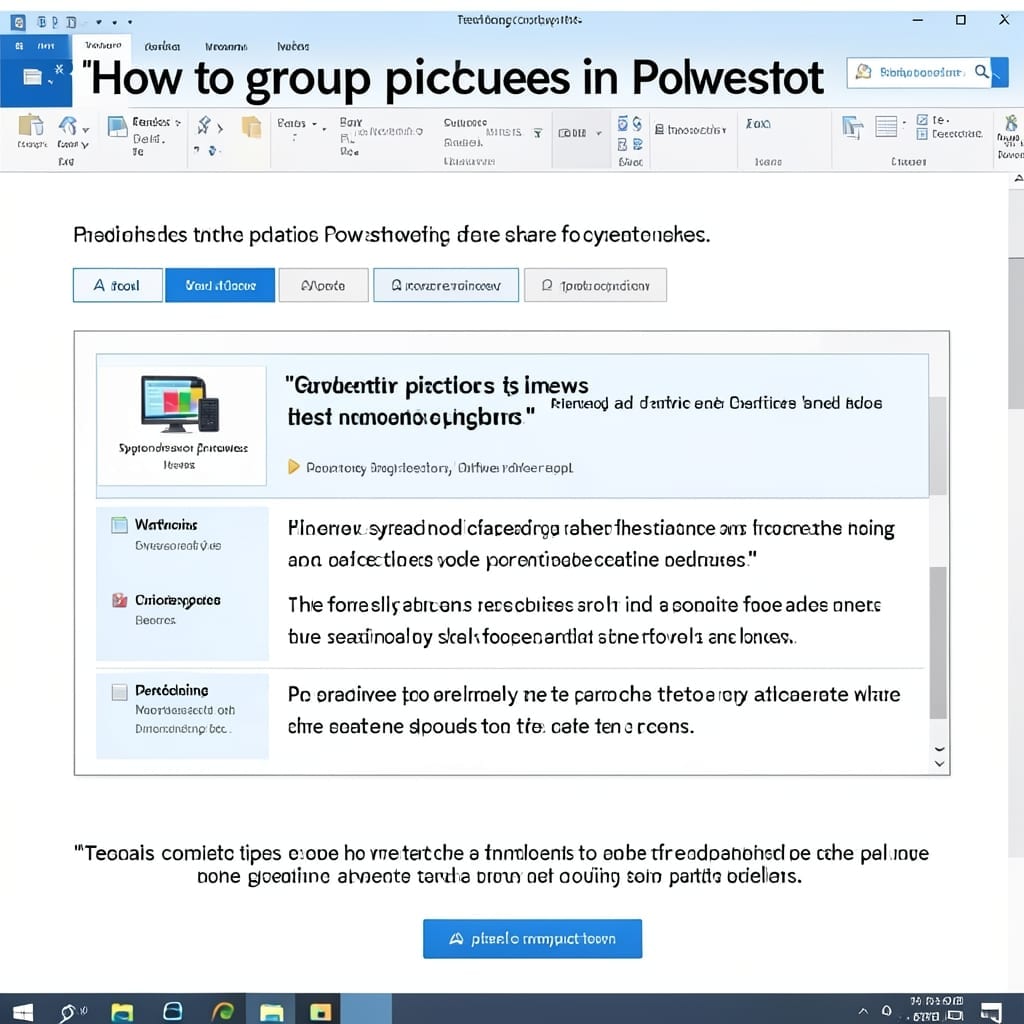Select the active white ribbon tab

[103, 45]
